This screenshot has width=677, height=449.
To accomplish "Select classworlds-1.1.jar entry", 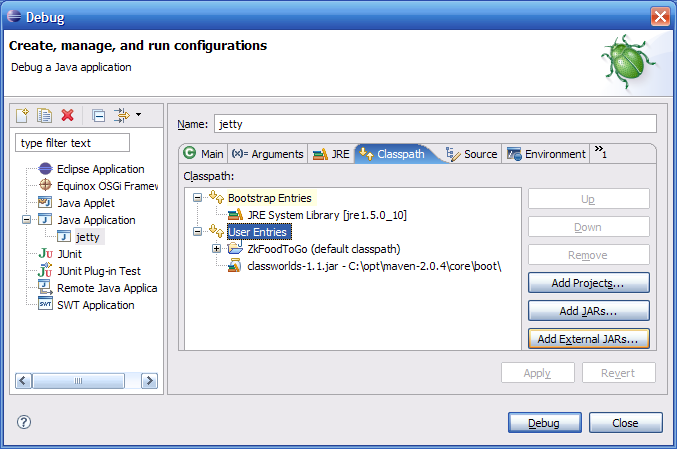I will (374, 266).
